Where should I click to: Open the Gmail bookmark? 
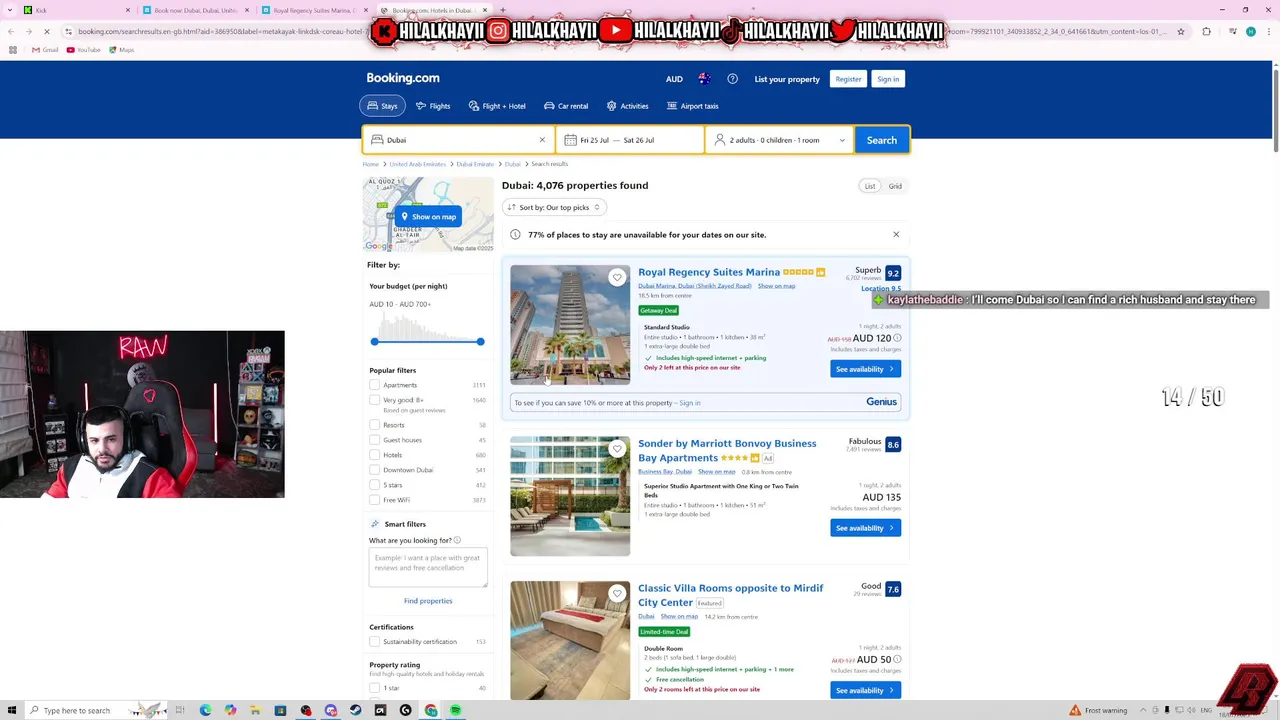pyautogui.click(x=45, y=50)
